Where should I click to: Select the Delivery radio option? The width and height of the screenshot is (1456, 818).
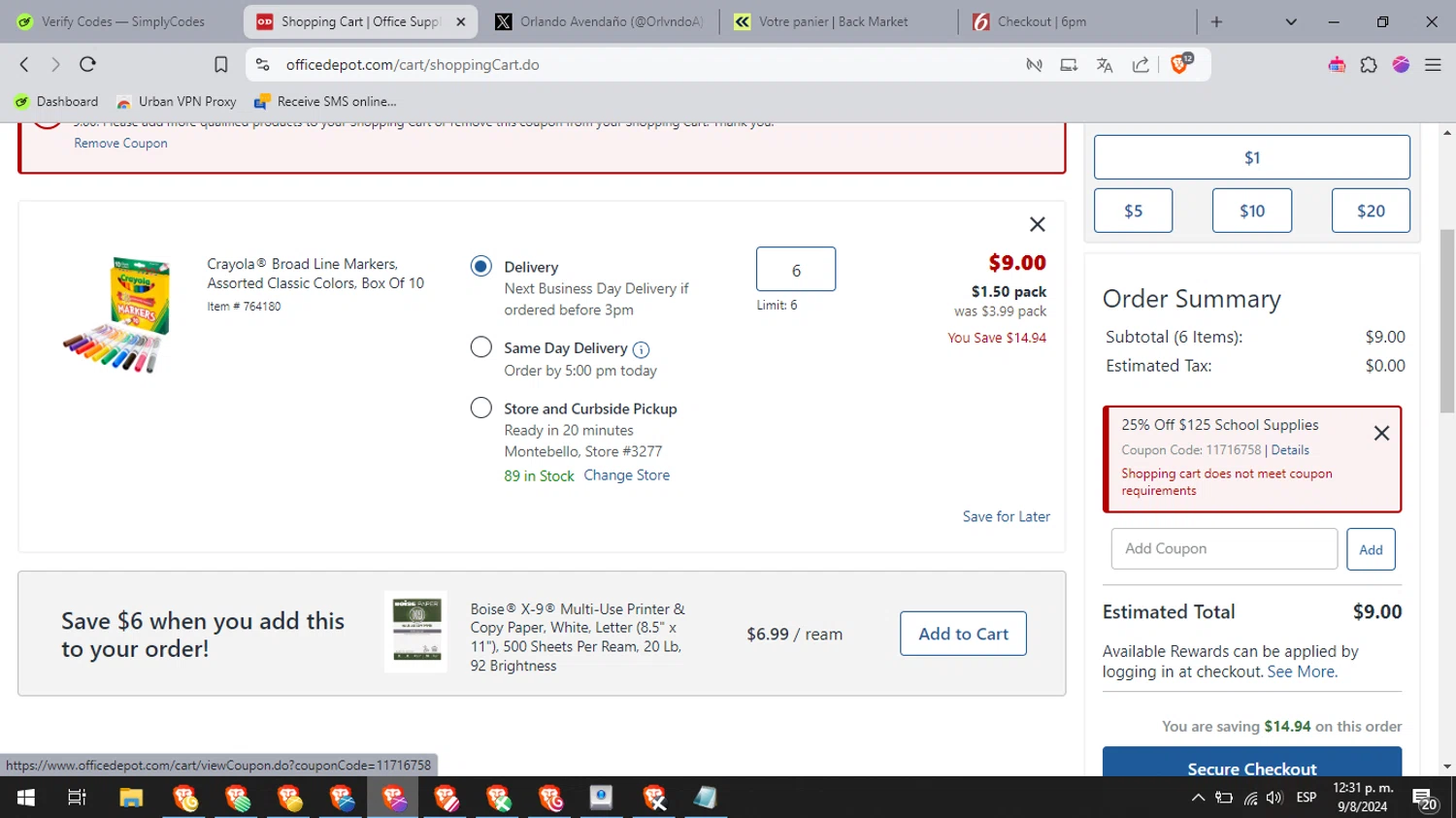pyautogui.click(x=480, y=266)
